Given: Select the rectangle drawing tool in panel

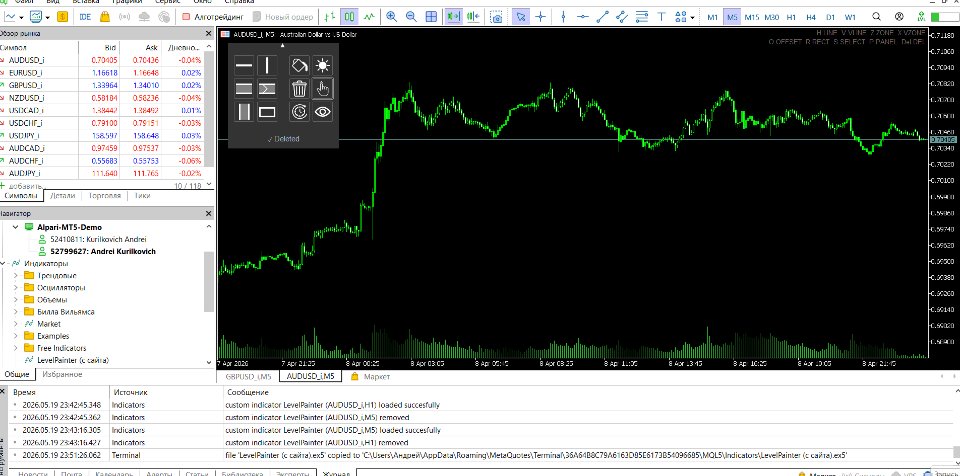Looking at the screenshot, I should tap(267, 112).
